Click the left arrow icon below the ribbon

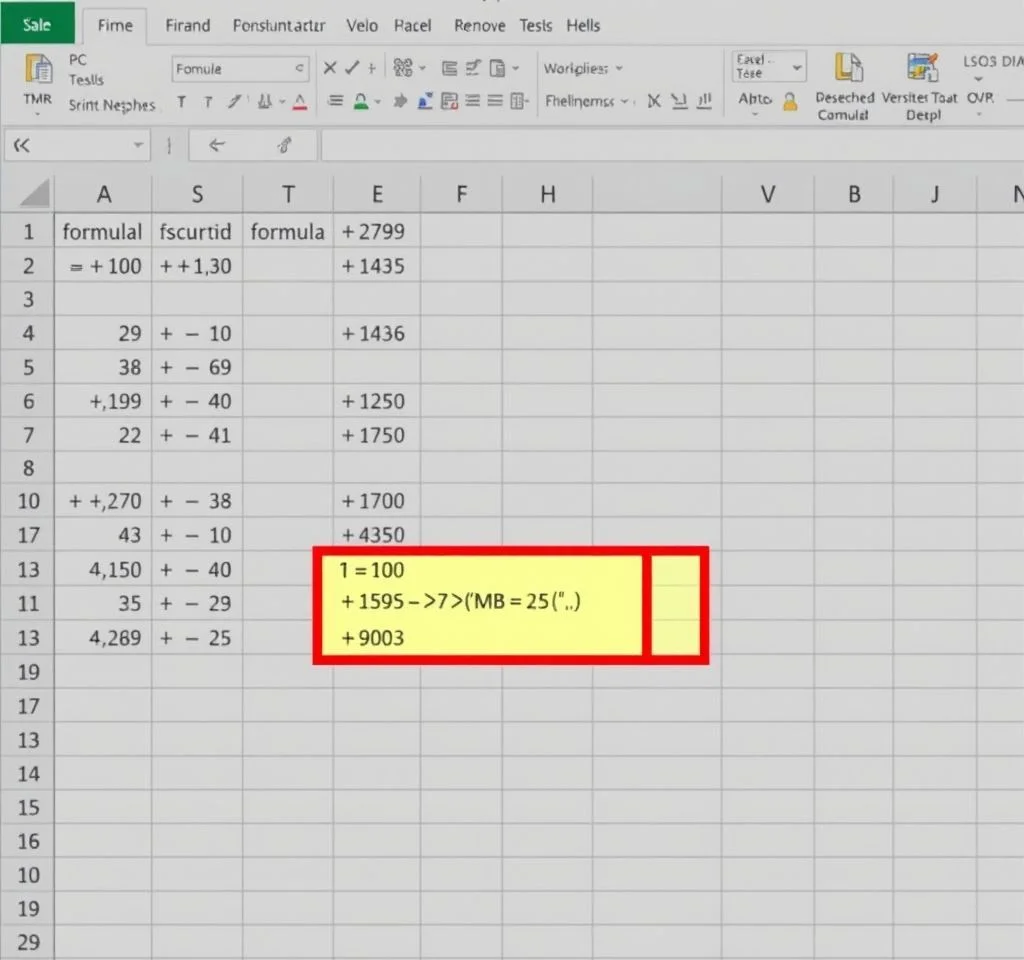pyautogui.click(x=214, y=146)
